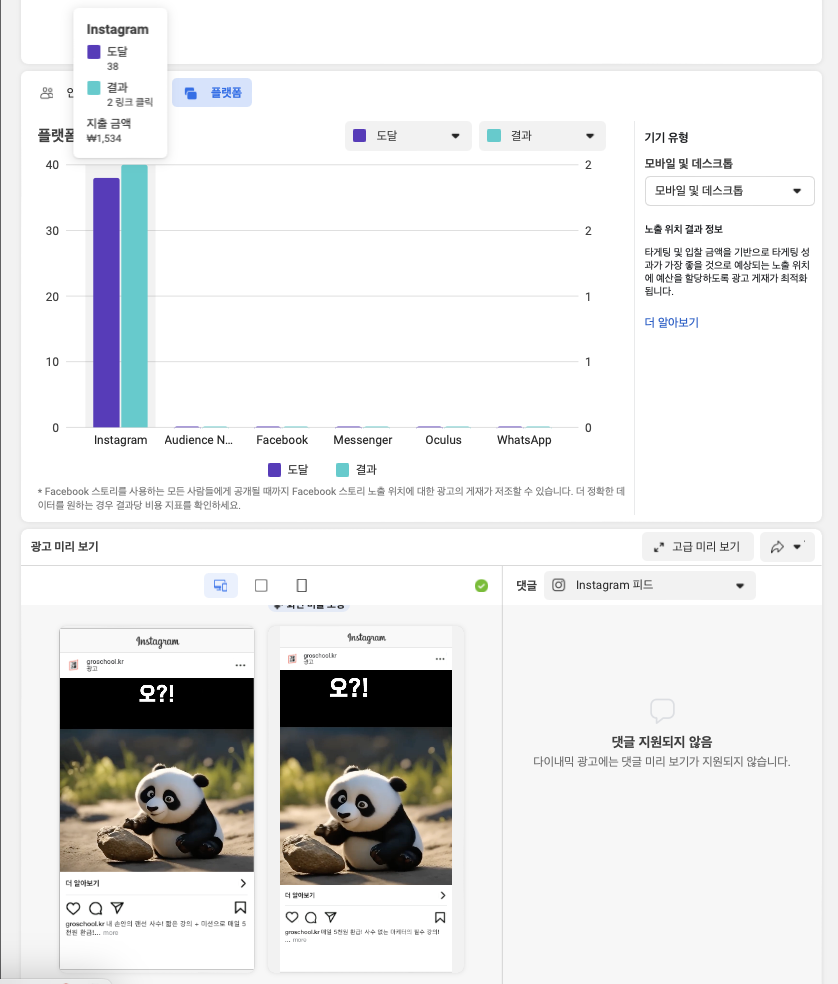Click the bookmark save icon in right preview

440,917
